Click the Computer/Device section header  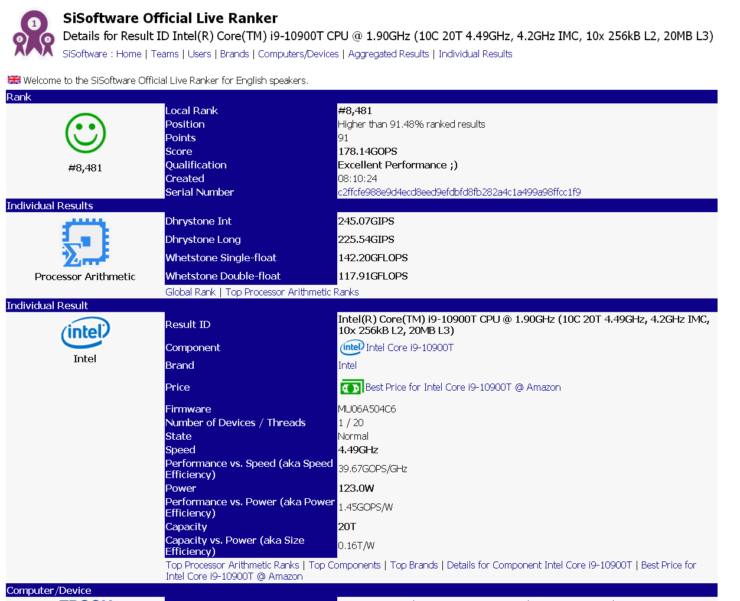(362, 590)
